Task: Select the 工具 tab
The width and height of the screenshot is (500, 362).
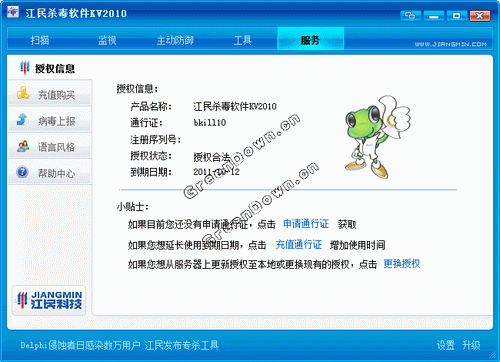Action: click(242, 40)
